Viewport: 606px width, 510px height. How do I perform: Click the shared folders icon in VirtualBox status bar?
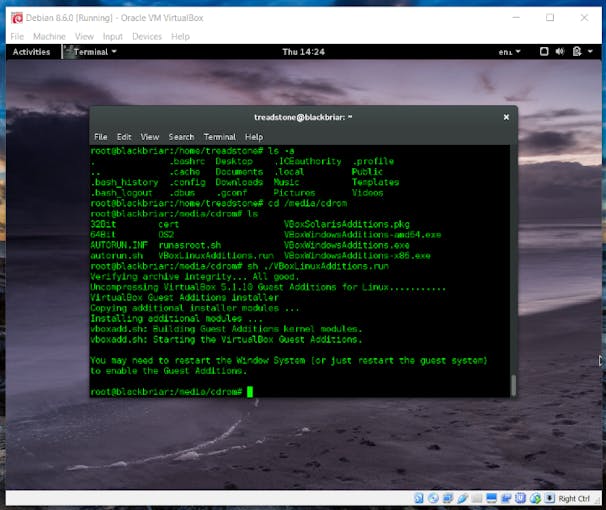pos(477,498)
